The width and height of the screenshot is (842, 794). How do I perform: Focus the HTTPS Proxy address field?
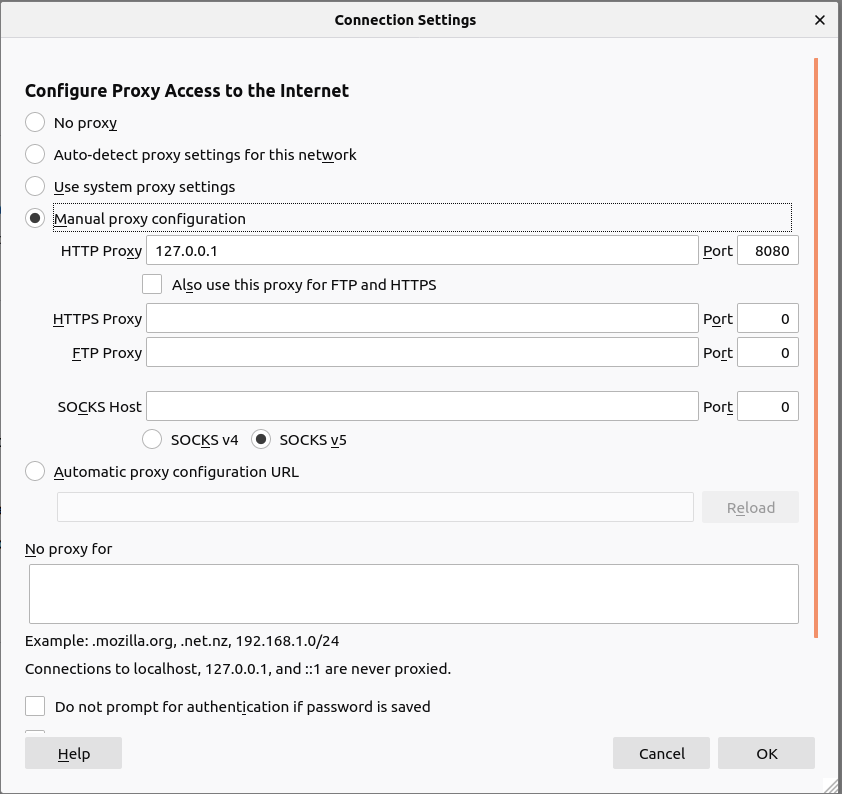[421, 319]
